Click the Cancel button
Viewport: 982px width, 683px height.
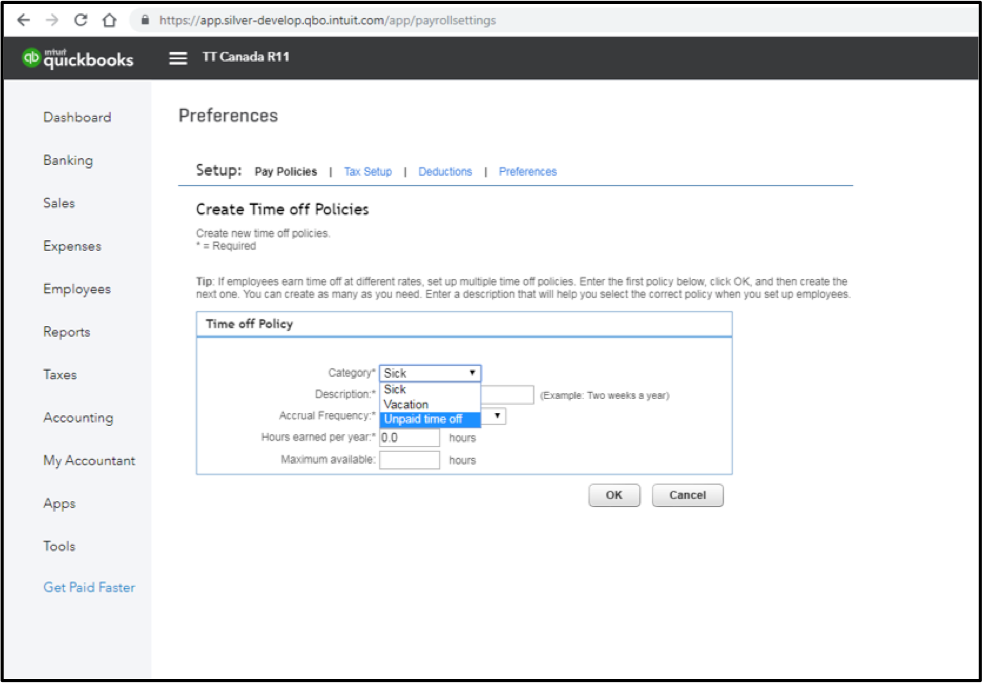(688, 495)
